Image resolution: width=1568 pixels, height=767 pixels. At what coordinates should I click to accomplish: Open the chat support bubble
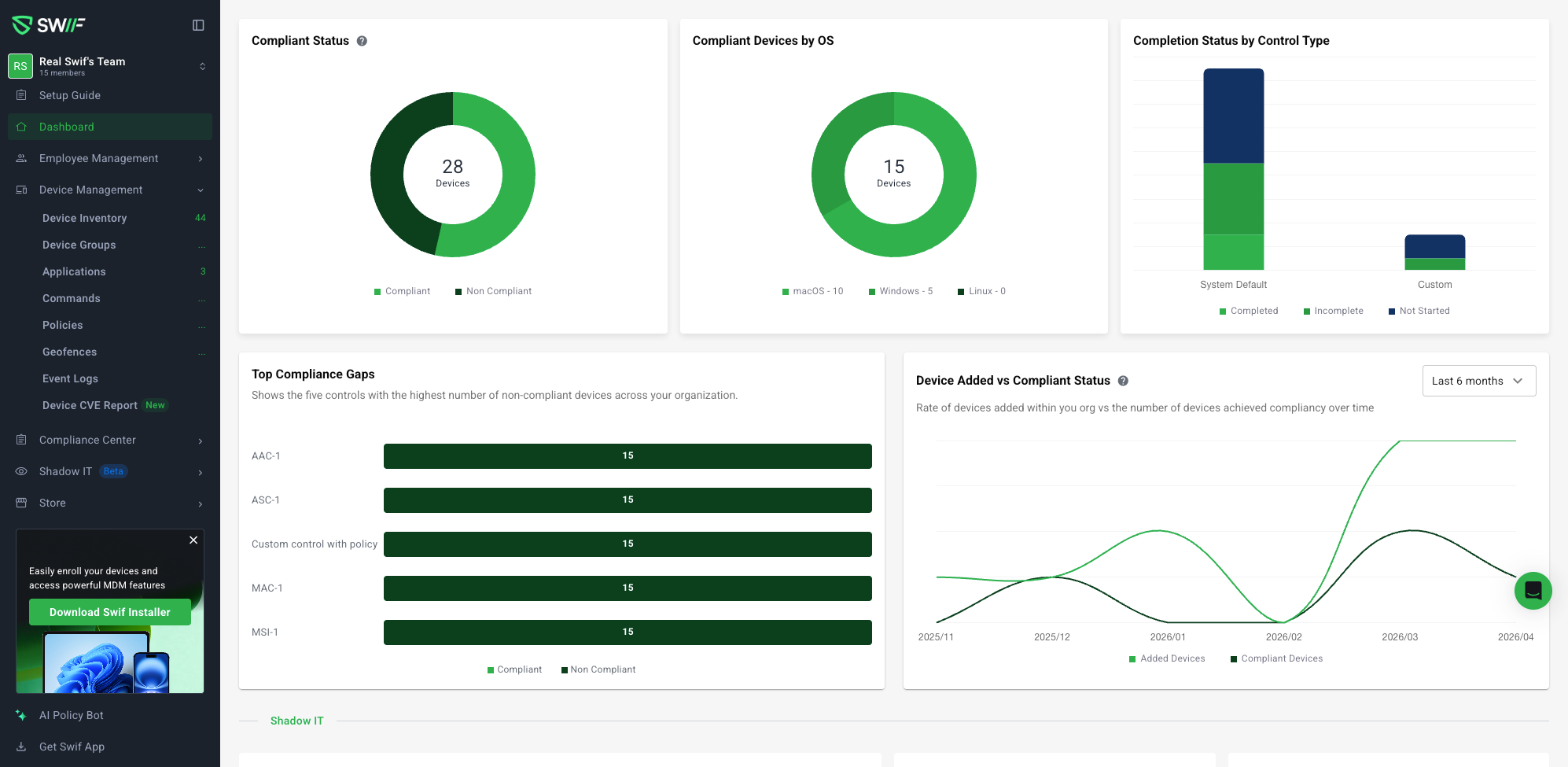point(1533,590)
